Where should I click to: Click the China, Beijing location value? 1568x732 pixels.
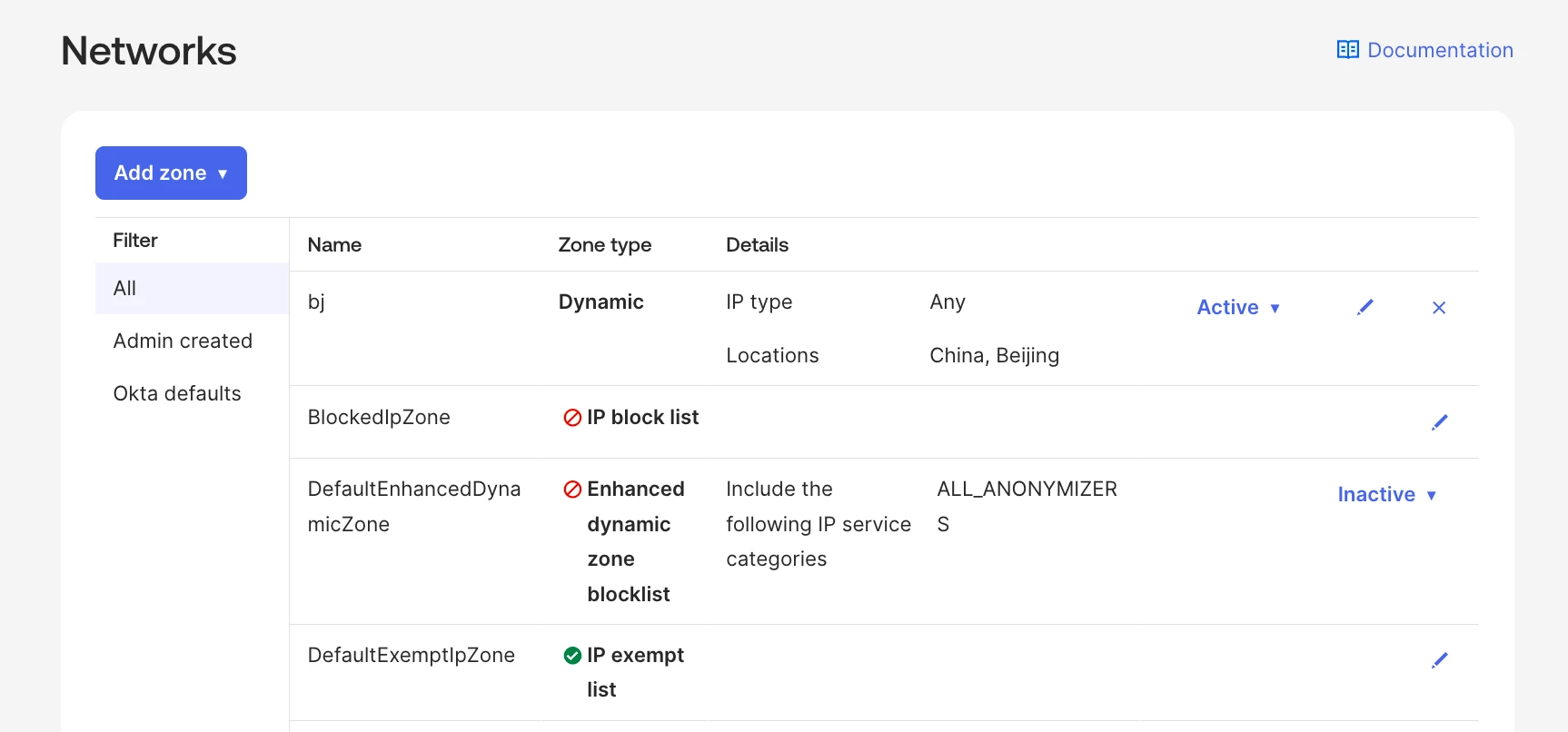[x=994, y=356]
